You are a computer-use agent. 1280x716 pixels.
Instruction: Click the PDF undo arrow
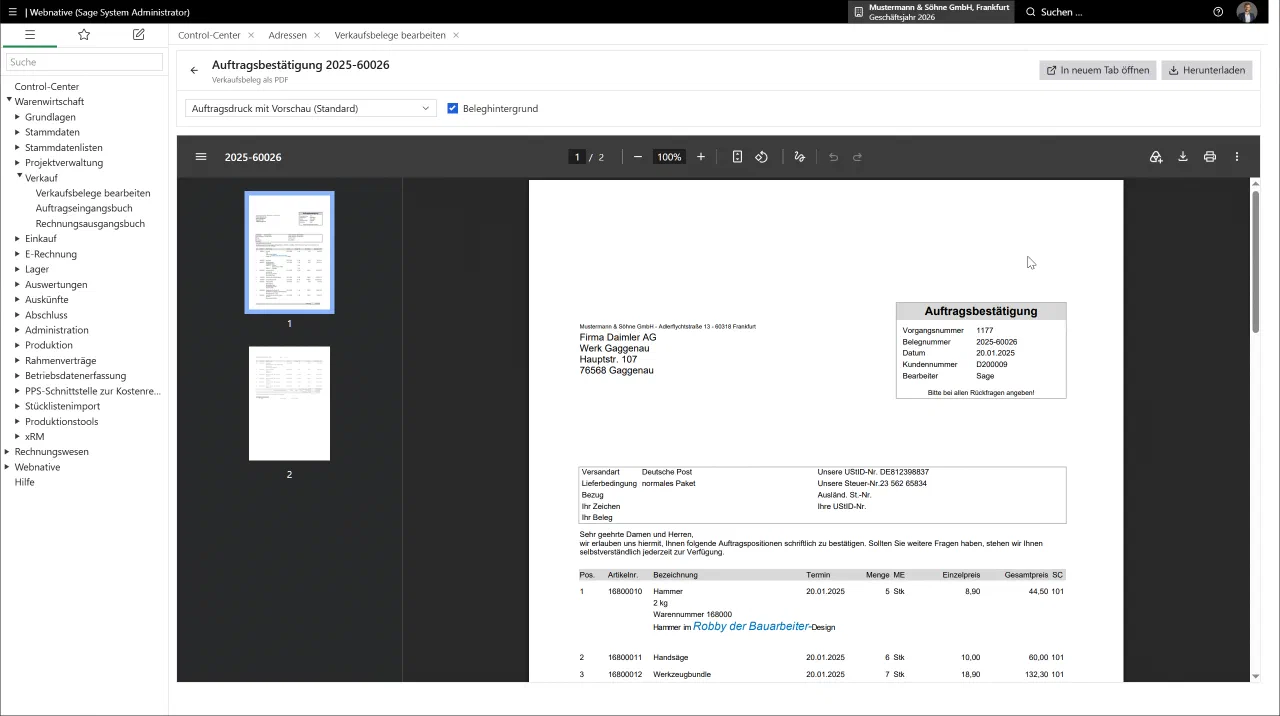[x=833, y=157]
